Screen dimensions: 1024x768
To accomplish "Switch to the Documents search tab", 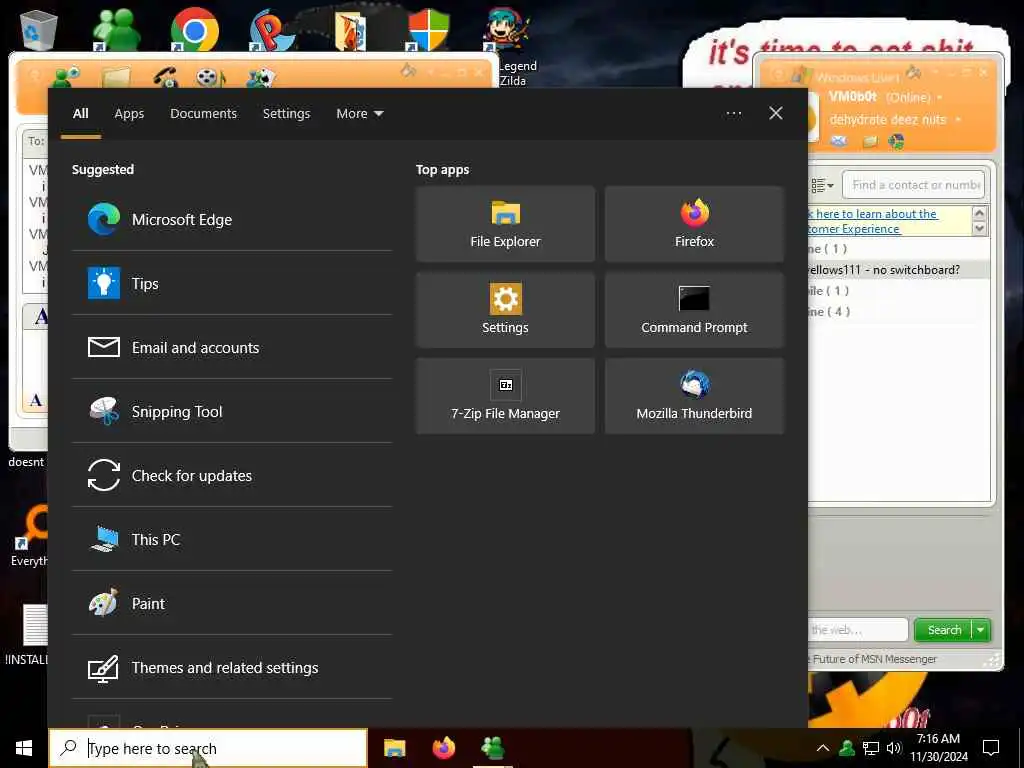I will click(204, 114).
